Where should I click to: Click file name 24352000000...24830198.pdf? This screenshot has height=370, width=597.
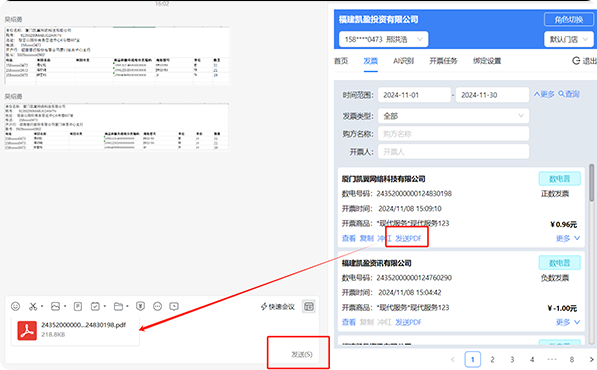(83, 325)
